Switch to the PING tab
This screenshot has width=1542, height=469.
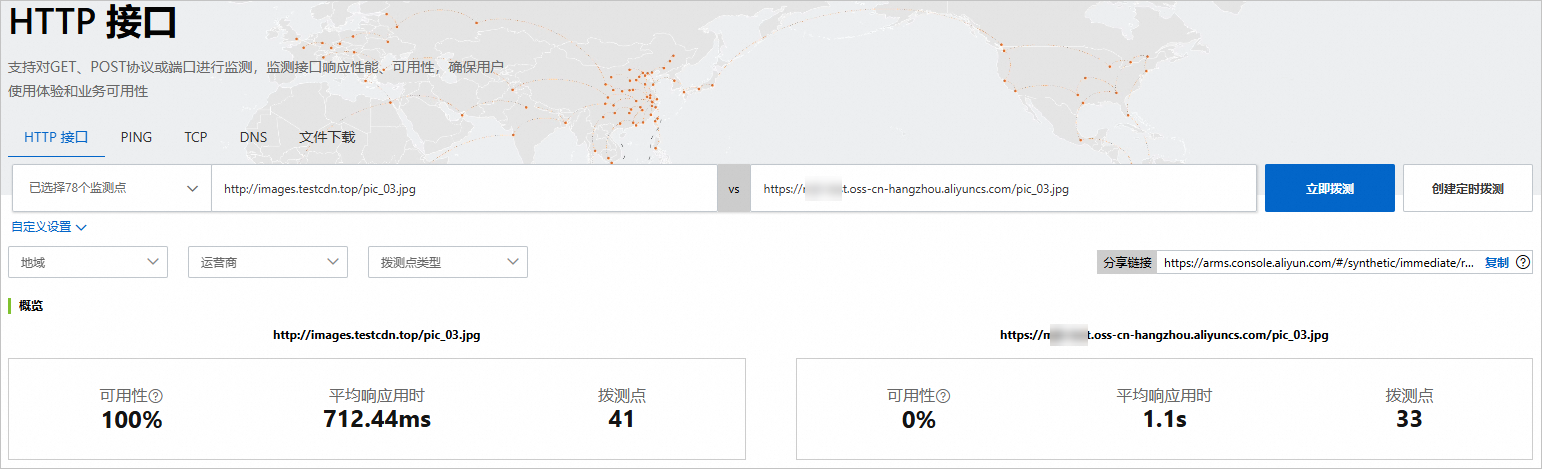pos(136,137)
